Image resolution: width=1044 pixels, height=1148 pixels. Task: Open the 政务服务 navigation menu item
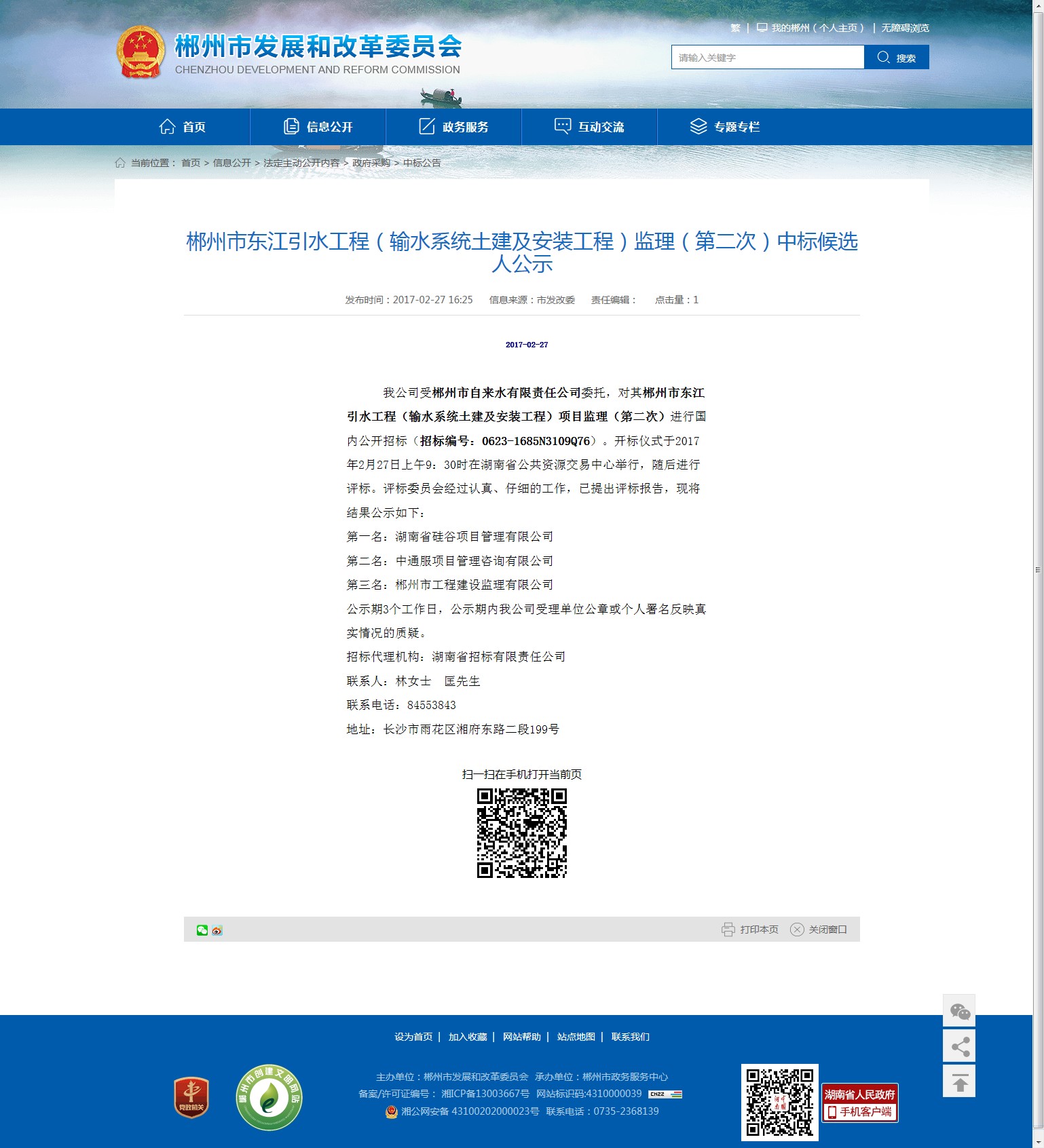coord(454,127)
